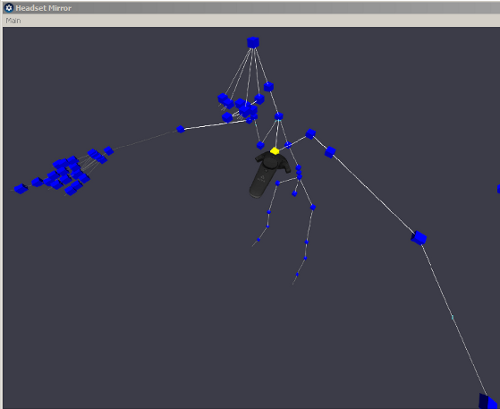Screen dimensions: 500x409
Task: Select the second blue cube along the right branch
Action: coord(330,152)
